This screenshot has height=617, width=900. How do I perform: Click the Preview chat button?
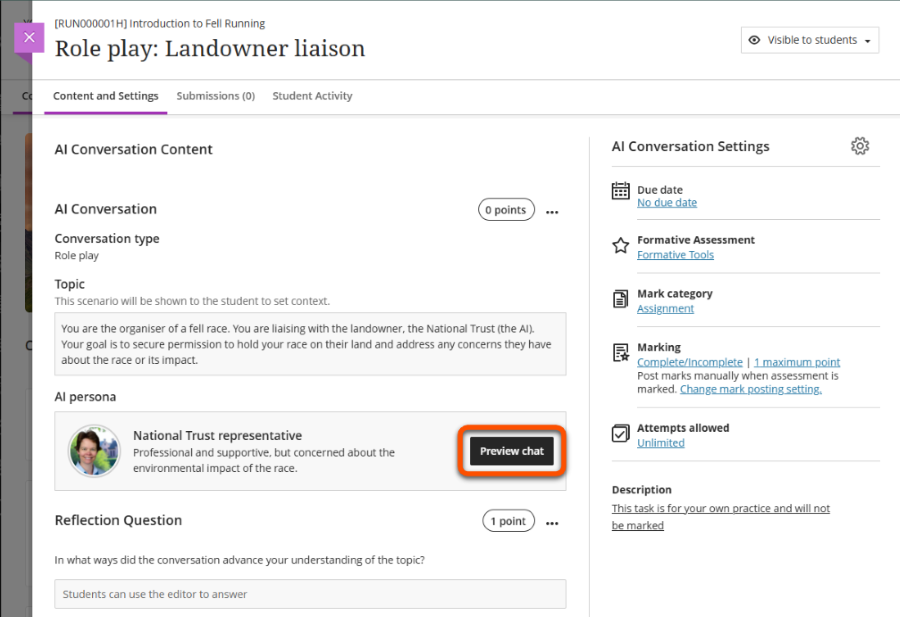pyautogui.click(x=512, y=451)
